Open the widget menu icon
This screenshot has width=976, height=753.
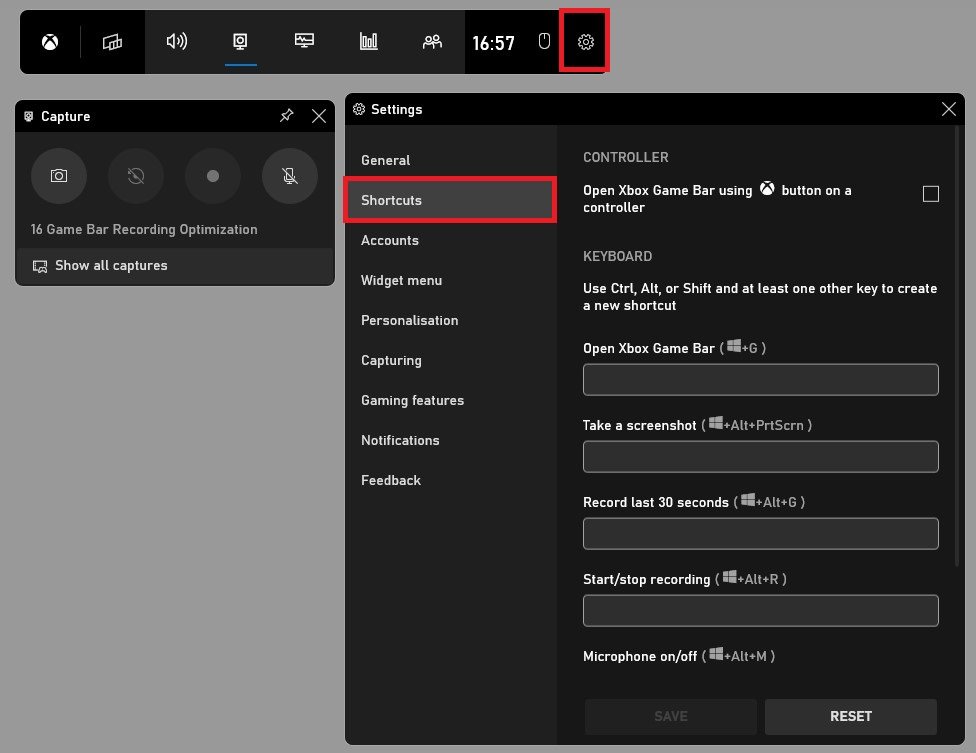click(112, 42)
